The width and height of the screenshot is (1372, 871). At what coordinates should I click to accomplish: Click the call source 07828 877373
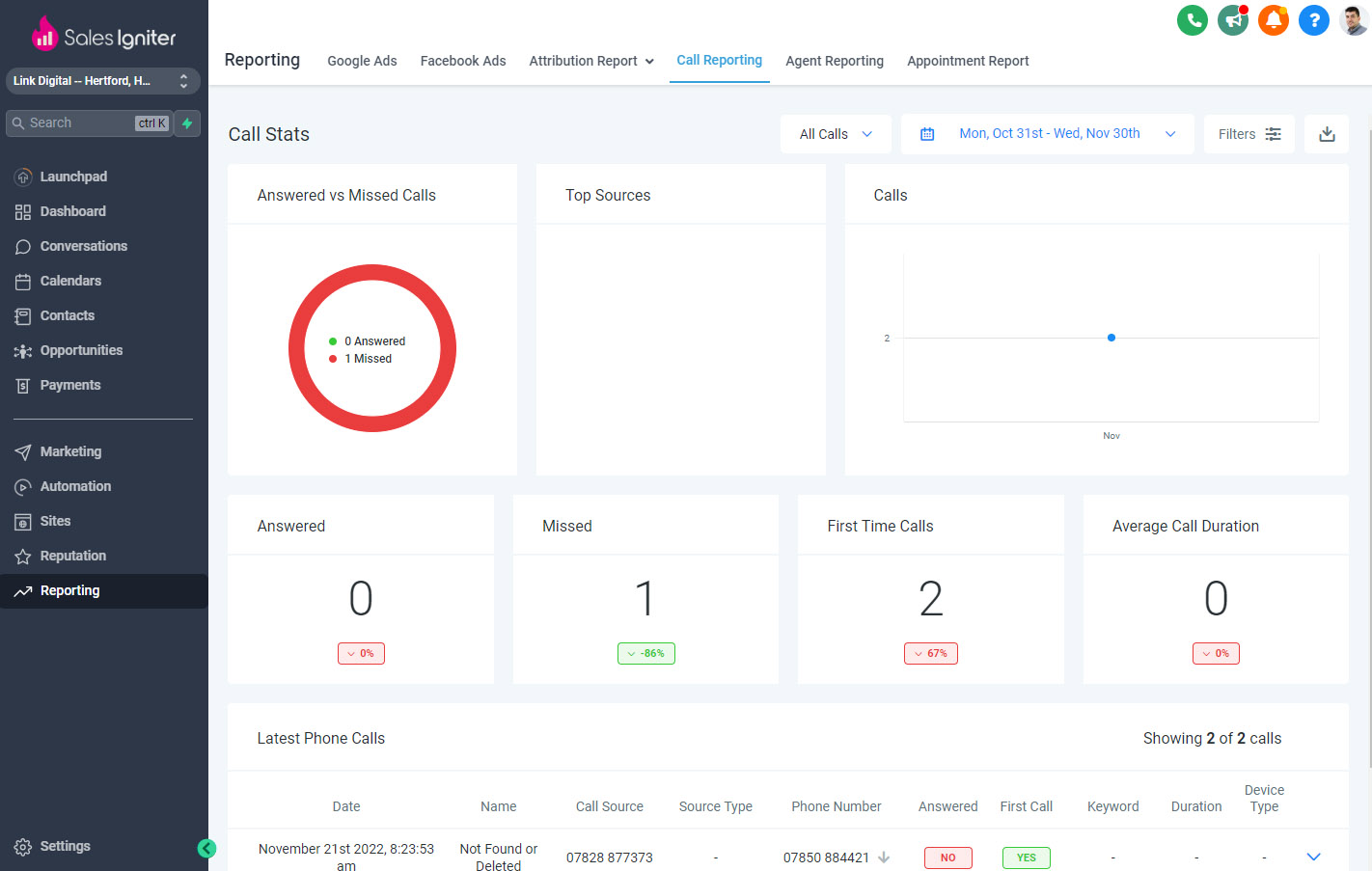pos(610,857)
